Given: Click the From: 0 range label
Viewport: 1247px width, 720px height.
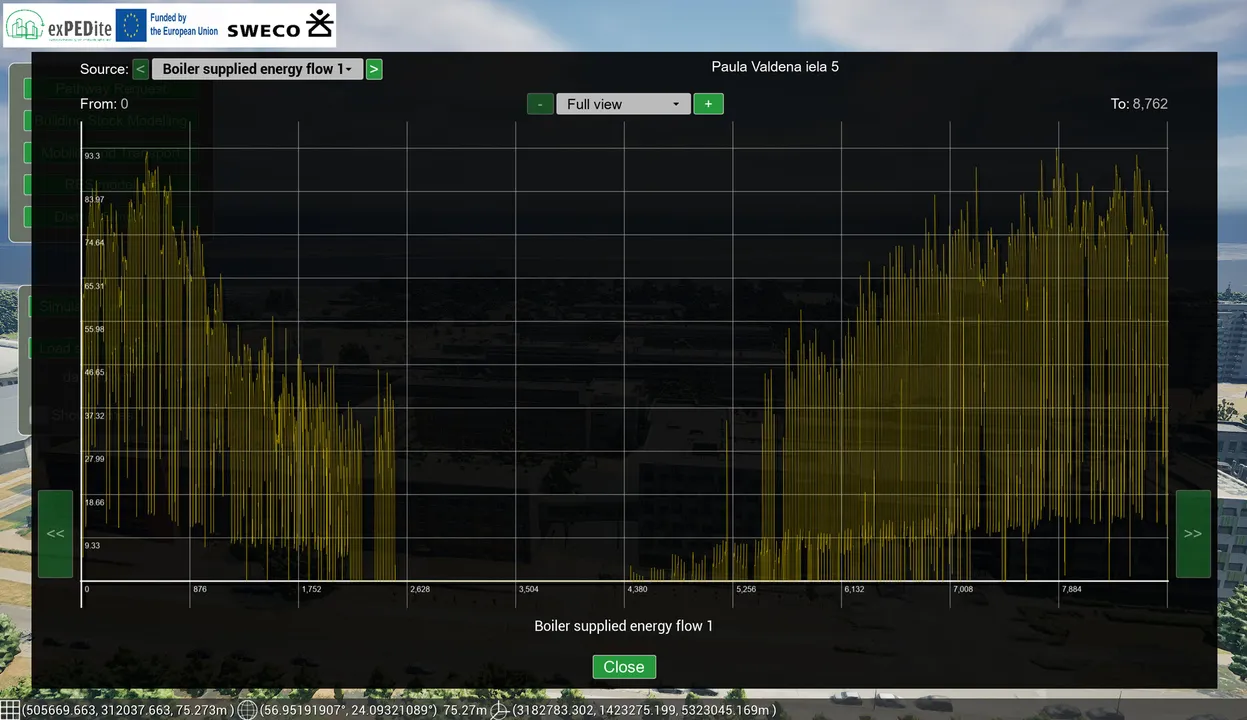Looking at the screenshot, I should 104,104.
